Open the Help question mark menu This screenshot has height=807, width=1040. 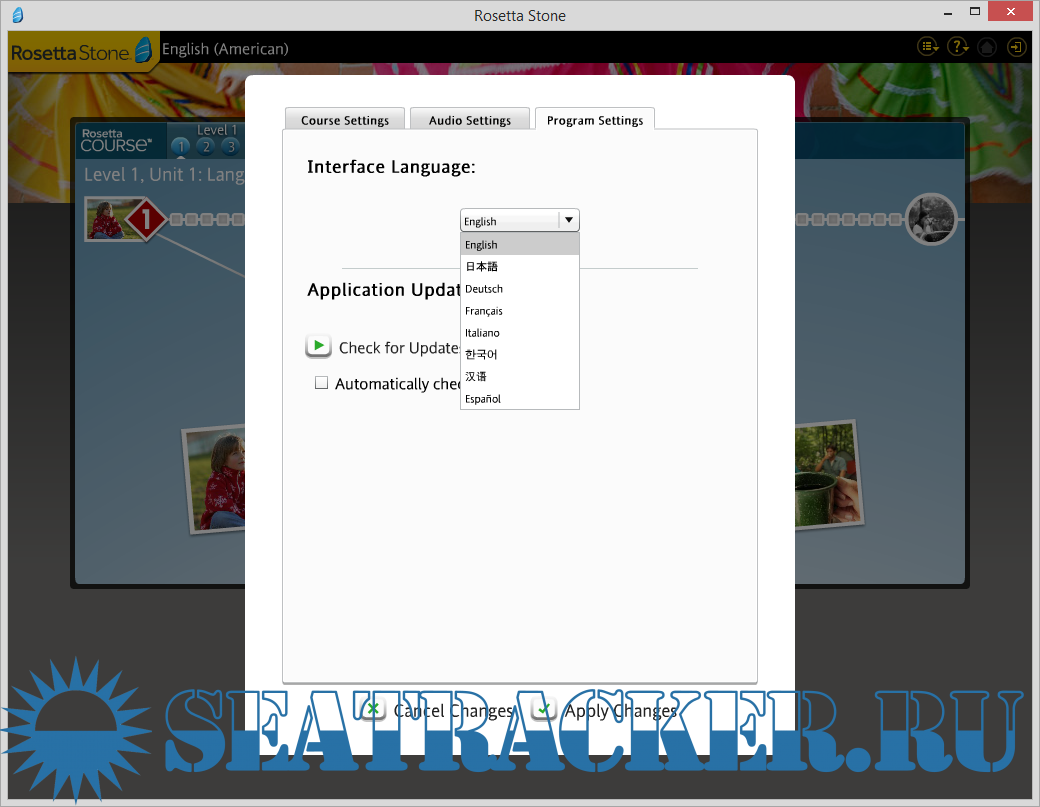point(958,47)
